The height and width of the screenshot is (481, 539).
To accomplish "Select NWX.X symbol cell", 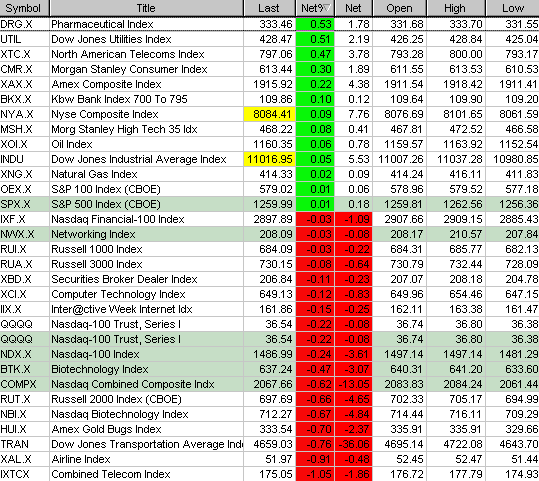I will [24, 234].
